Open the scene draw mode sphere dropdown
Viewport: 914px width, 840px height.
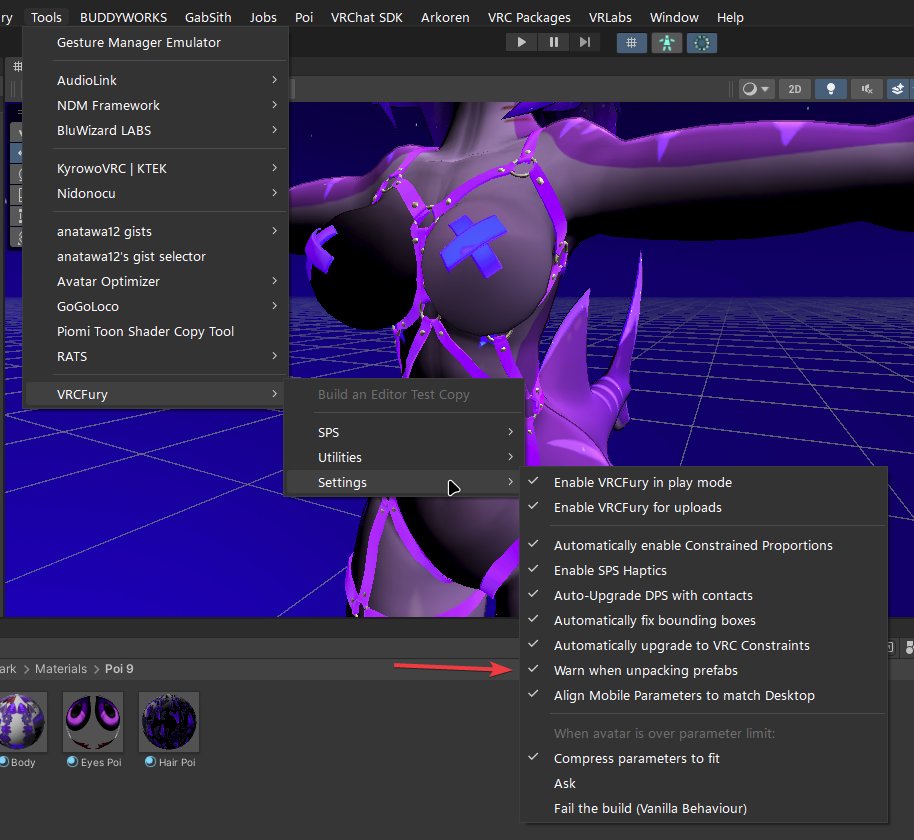coord(756,89)
